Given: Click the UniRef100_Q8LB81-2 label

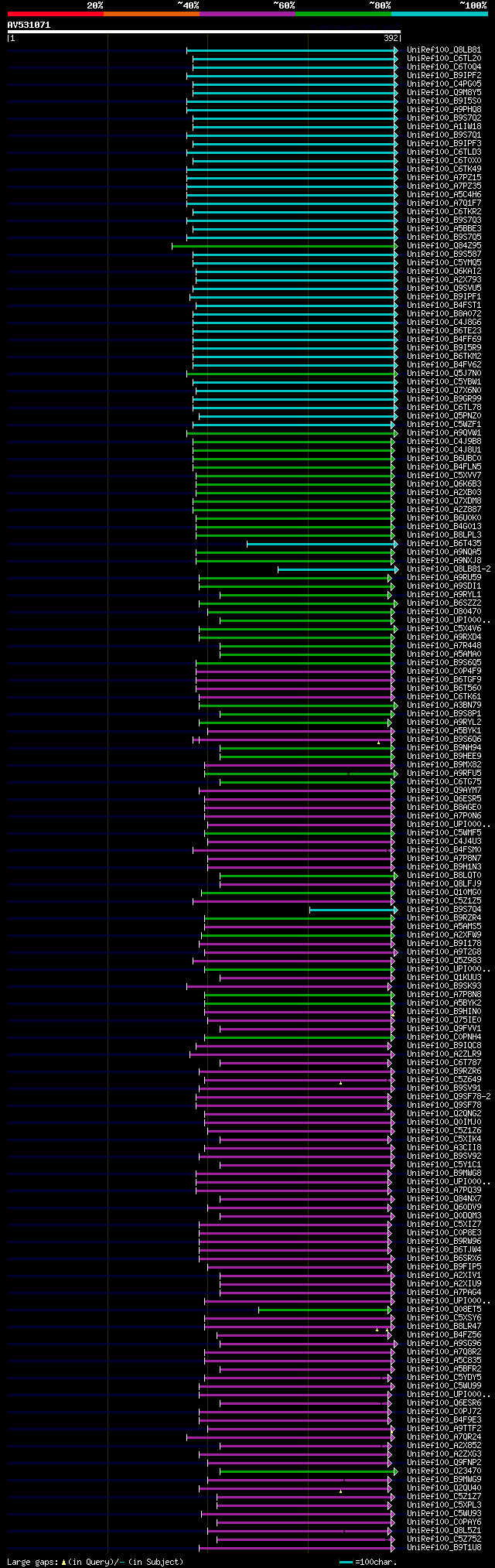Looking at the screenshot, I should point(449,569).
